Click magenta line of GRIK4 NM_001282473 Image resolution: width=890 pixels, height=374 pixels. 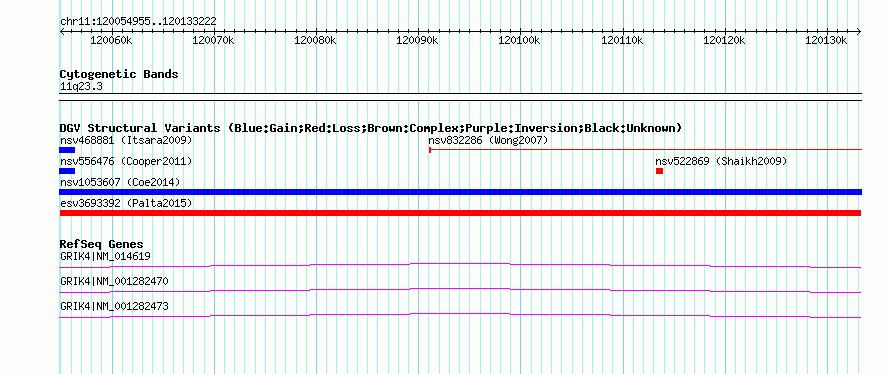coord(460,316)
